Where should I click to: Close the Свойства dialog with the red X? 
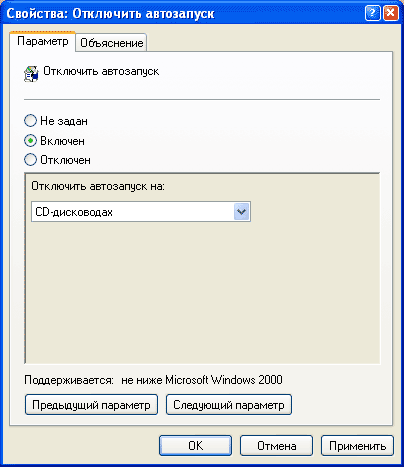[390, 13]
